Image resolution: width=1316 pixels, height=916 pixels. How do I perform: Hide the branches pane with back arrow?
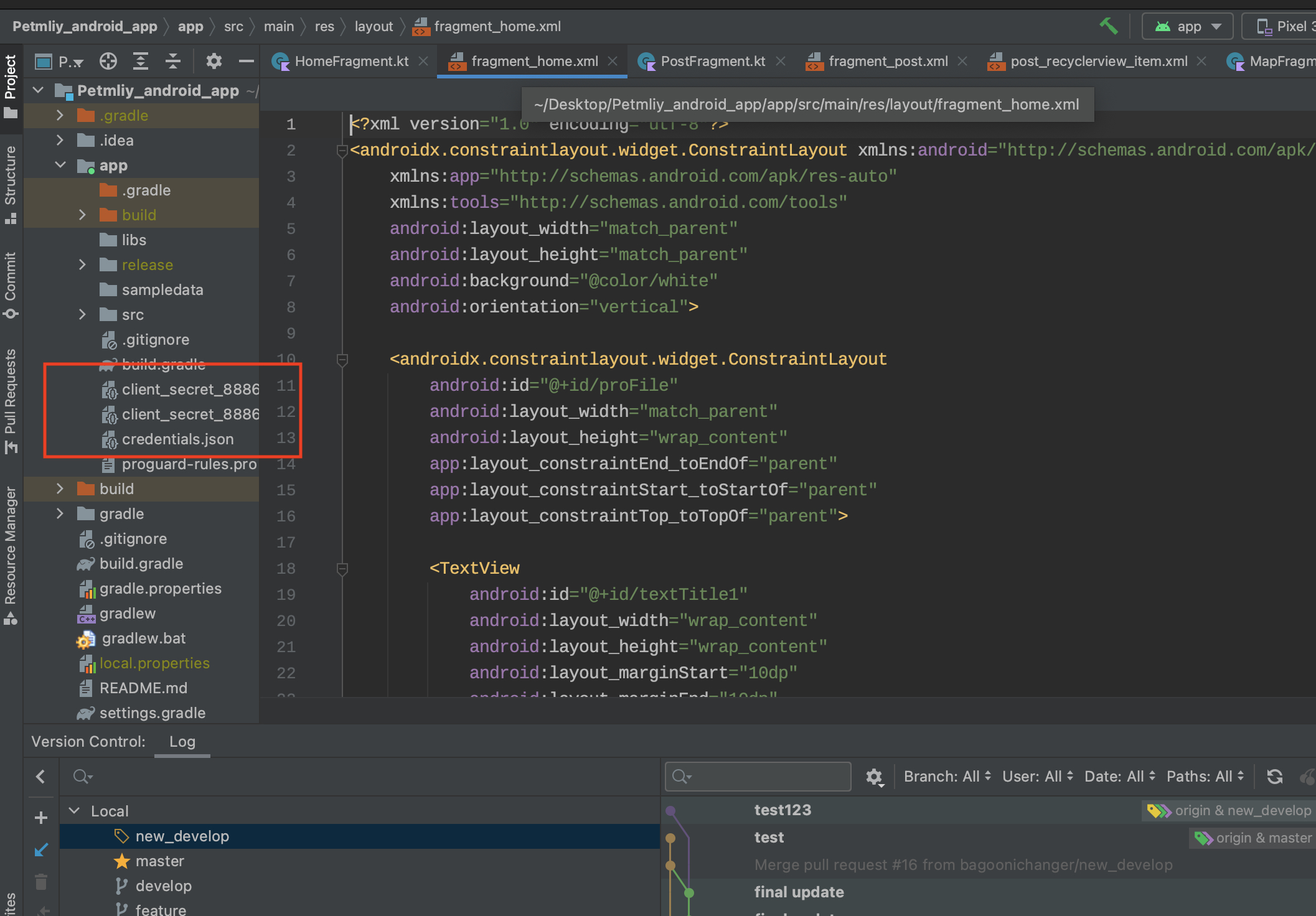tap(41, 777)
